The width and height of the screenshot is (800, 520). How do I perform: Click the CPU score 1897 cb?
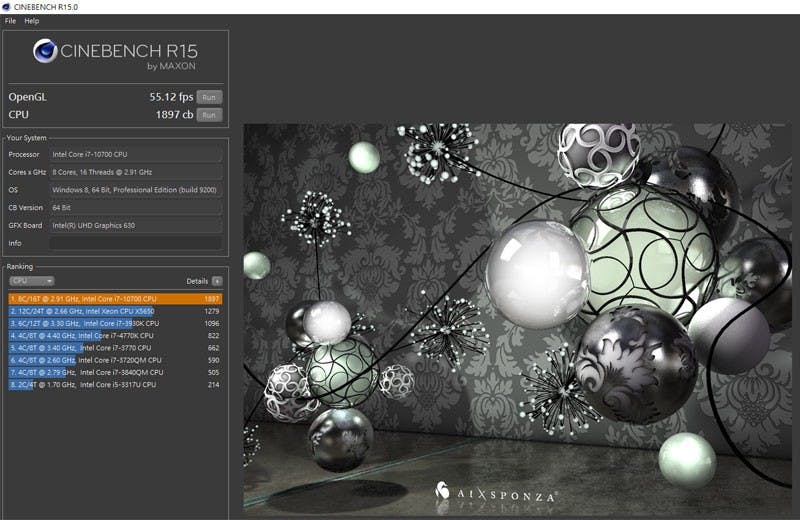[x=174, y=115]
